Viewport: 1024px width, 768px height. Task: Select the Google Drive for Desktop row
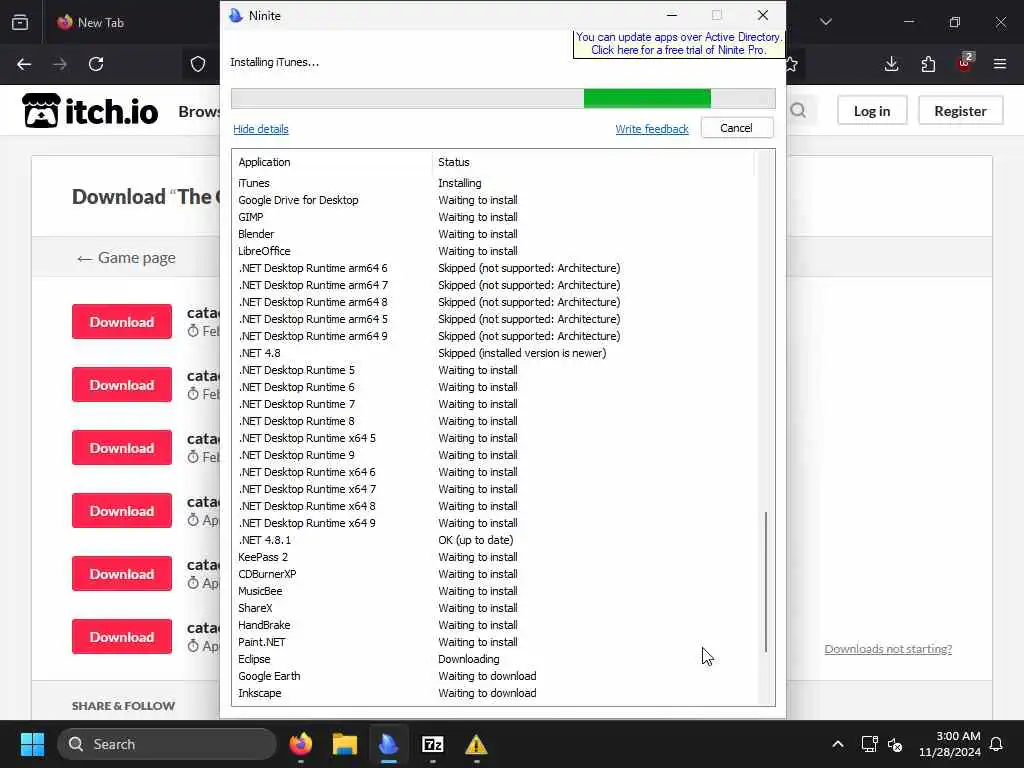click(495, 200)
